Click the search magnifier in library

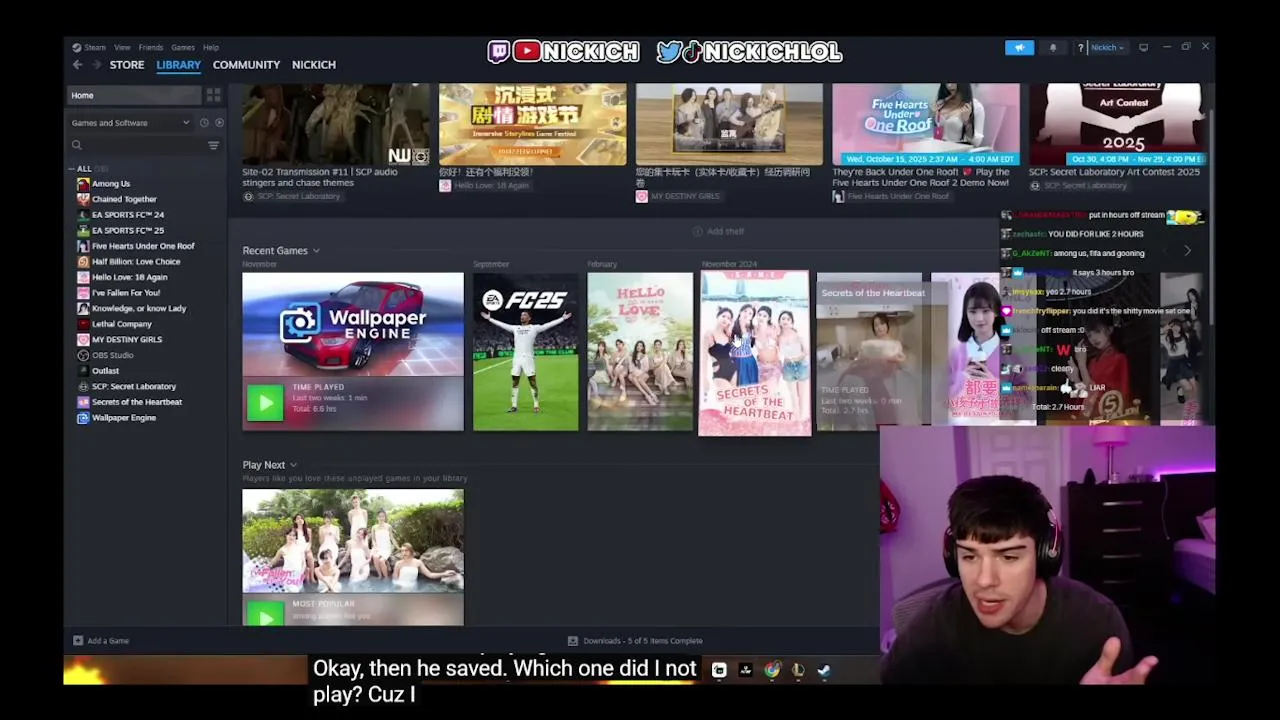pyautogui.click(x=76, y=146)
